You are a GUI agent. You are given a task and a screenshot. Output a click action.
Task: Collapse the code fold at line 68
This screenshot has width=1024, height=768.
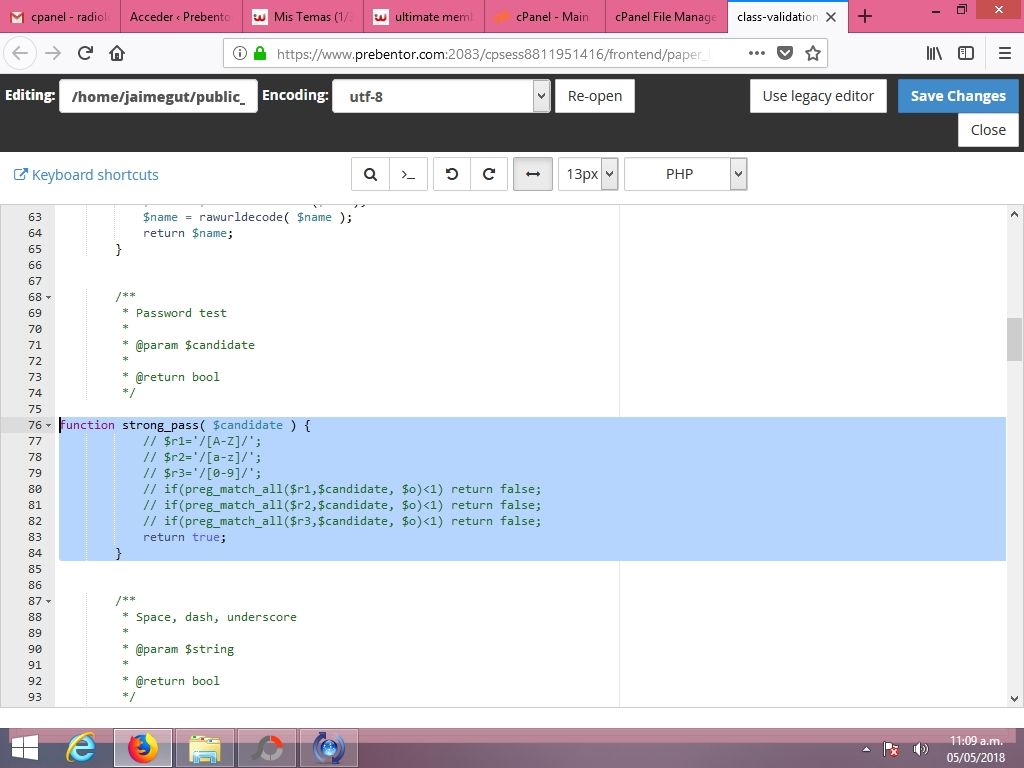48,297
